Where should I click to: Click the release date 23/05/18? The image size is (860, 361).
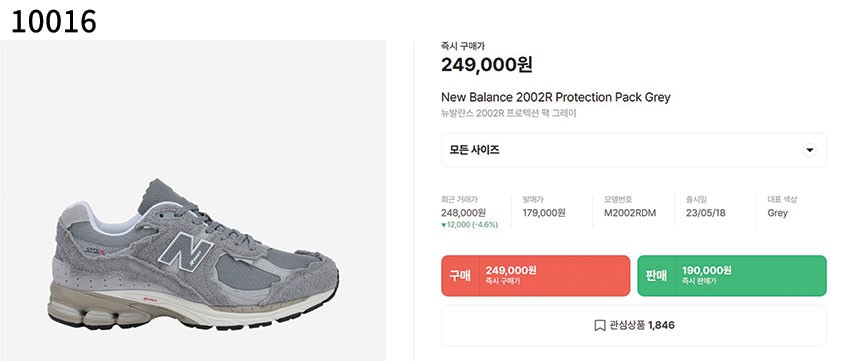[x=705, y=213]
